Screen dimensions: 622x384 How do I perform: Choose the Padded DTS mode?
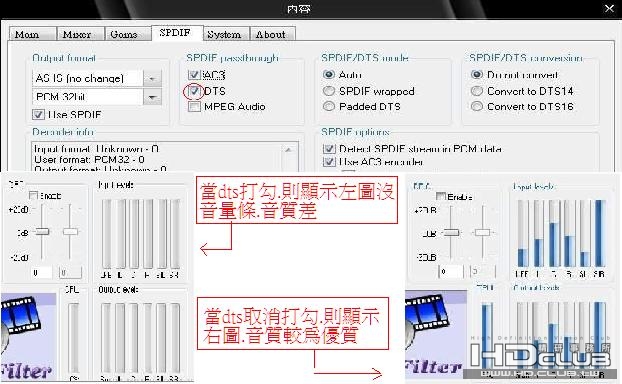329,106
